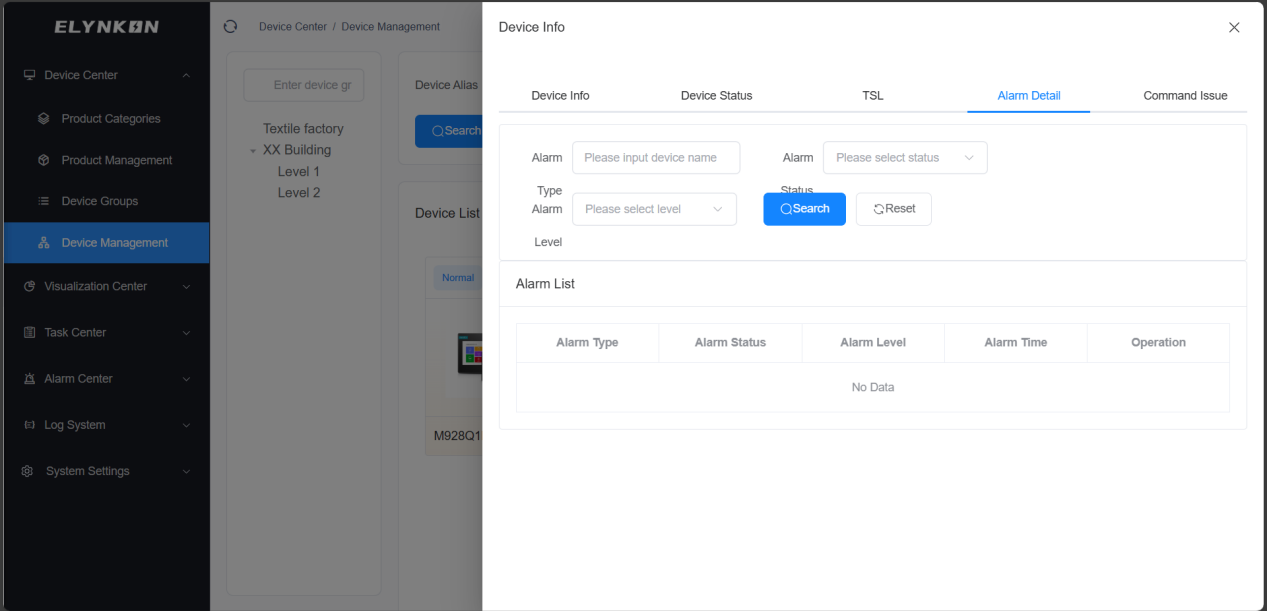Click the Alarm Time column header
Viewport: 1267px width, 611px height.
(1016, 342)
